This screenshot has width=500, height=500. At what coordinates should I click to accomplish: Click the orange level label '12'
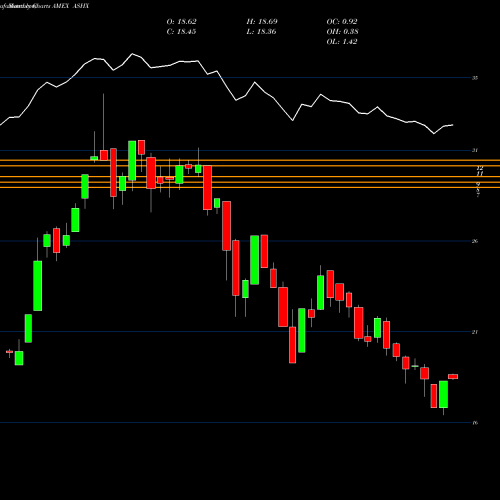[480, 169]
